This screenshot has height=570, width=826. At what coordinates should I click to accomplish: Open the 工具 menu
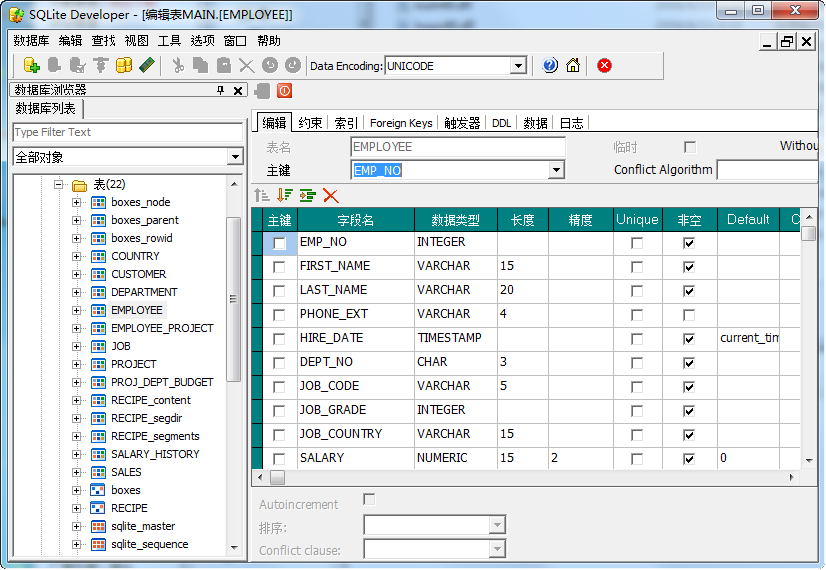point(169,41)
